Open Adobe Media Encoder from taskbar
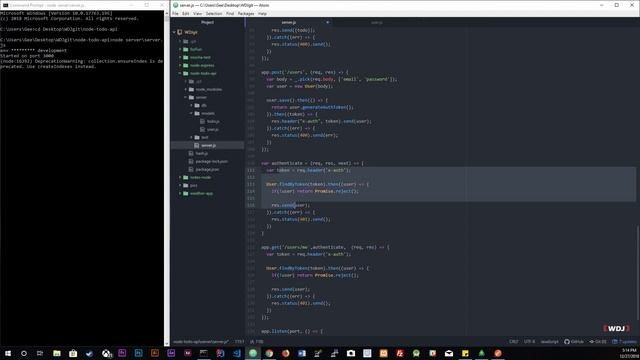The height and width of the screenshot is (360, 640). pos(187,353)
